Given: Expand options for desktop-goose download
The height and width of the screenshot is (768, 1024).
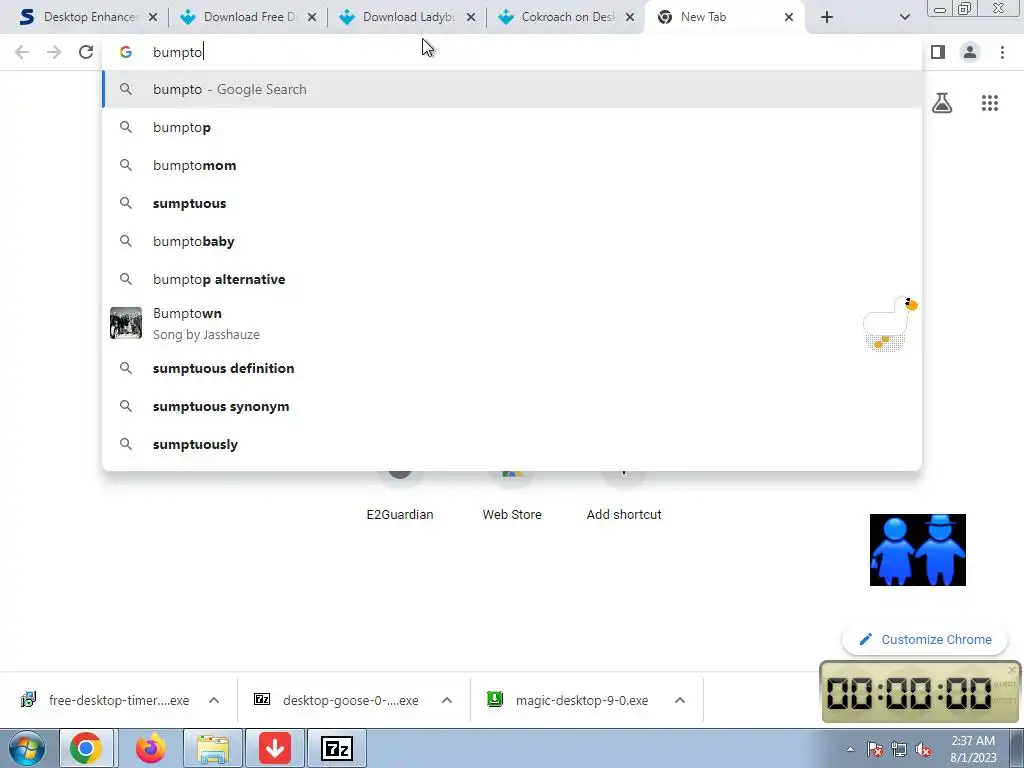Looking at the screenshot, I should 447,700.
